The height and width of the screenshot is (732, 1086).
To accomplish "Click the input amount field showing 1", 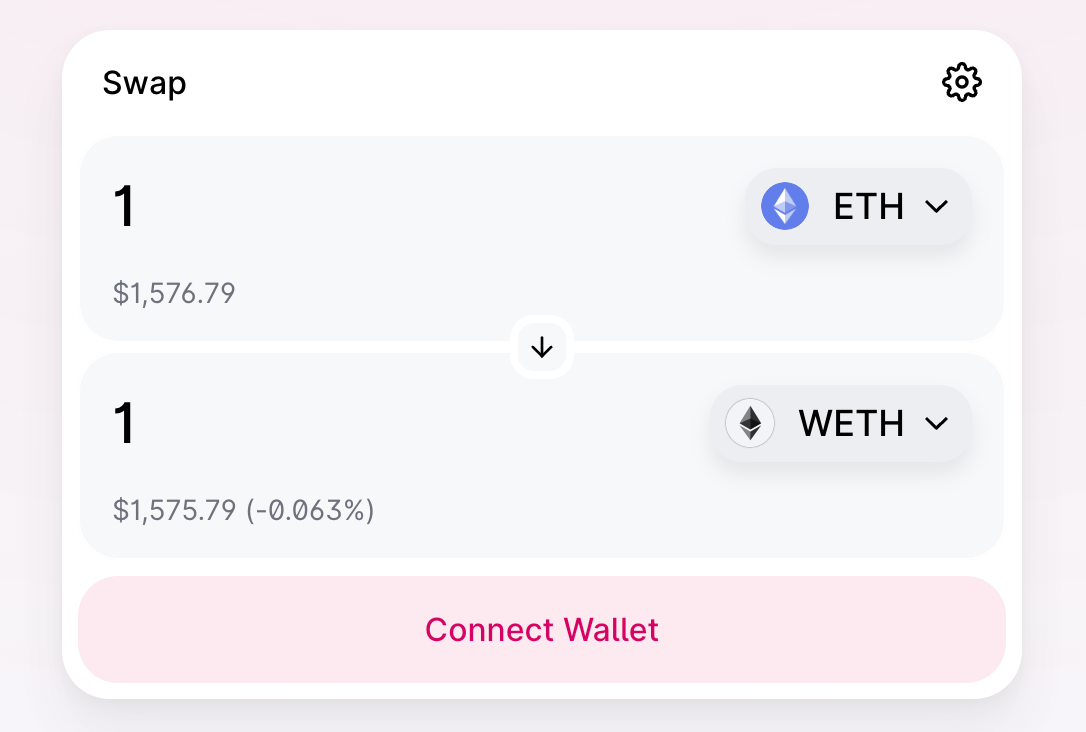I will point(125,206).
